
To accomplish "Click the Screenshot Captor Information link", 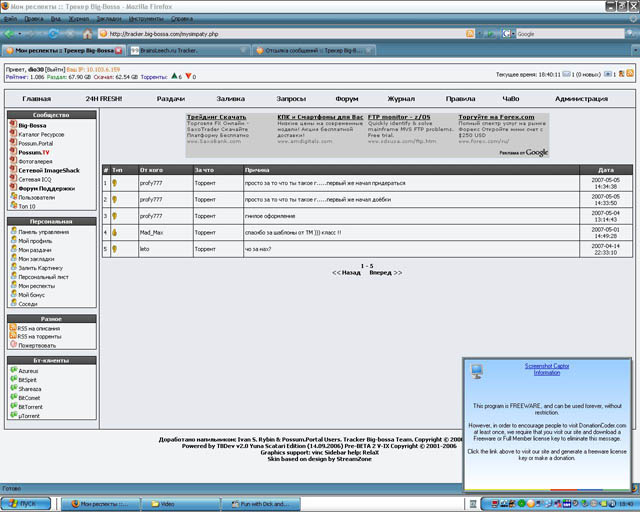I will (x=547, y=369).
